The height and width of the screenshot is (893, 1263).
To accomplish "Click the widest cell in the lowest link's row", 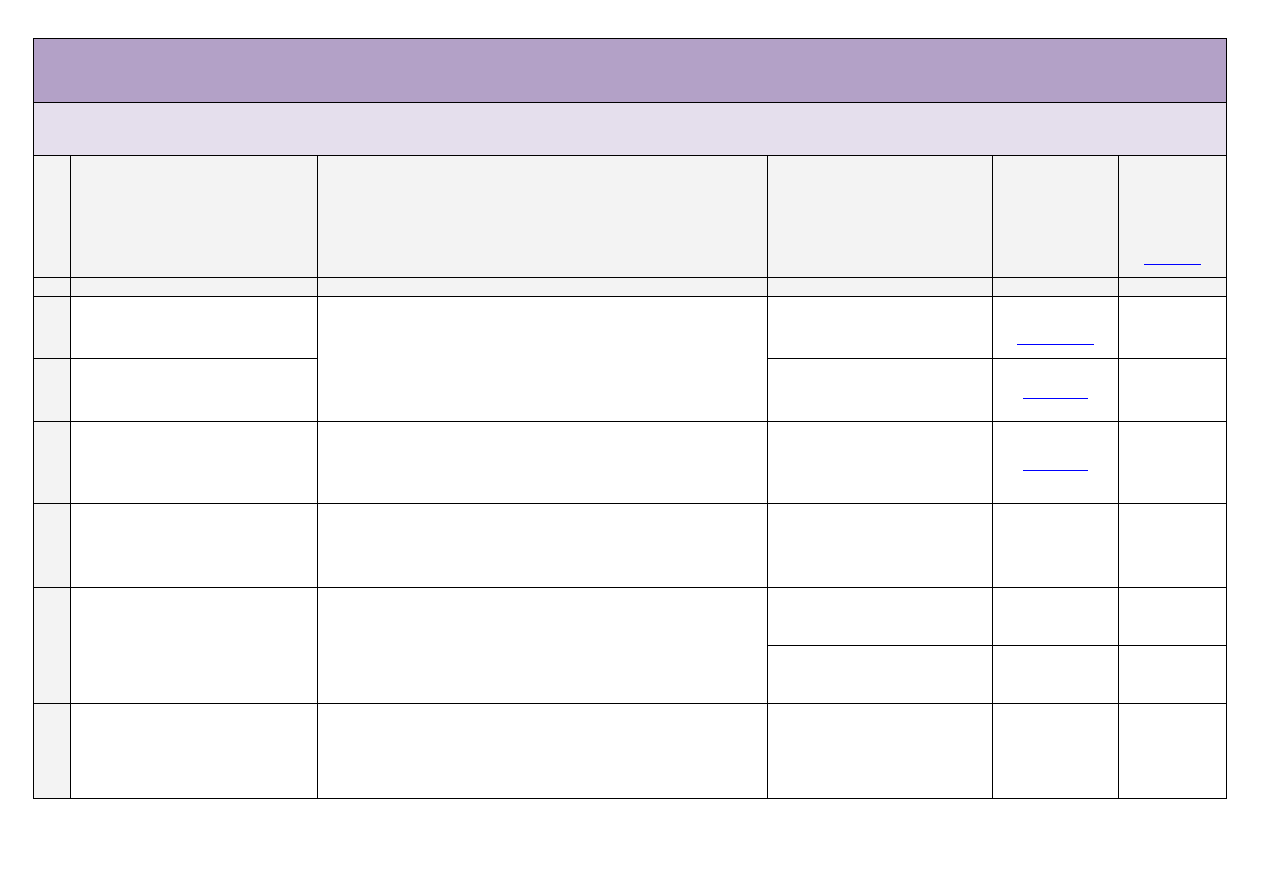I will (x=541, y=462).
